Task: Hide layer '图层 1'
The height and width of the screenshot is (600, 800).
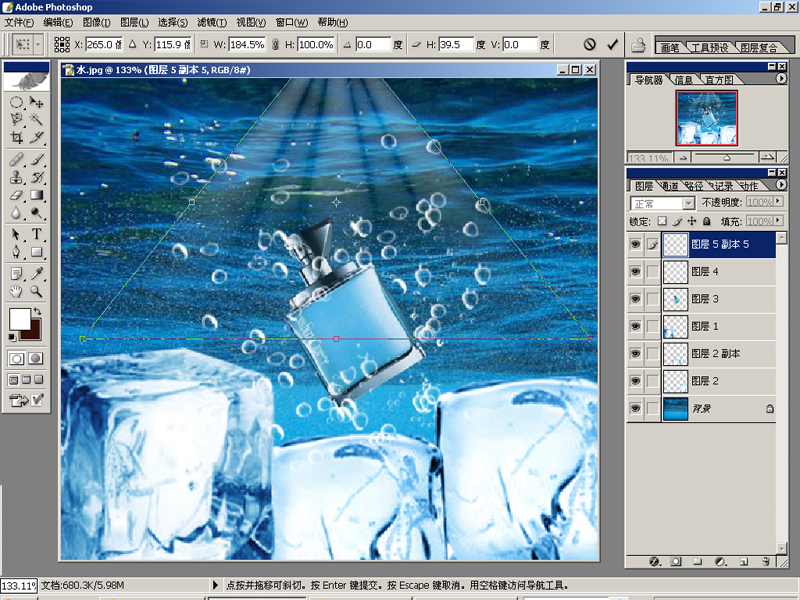Action: coord(635,326)
